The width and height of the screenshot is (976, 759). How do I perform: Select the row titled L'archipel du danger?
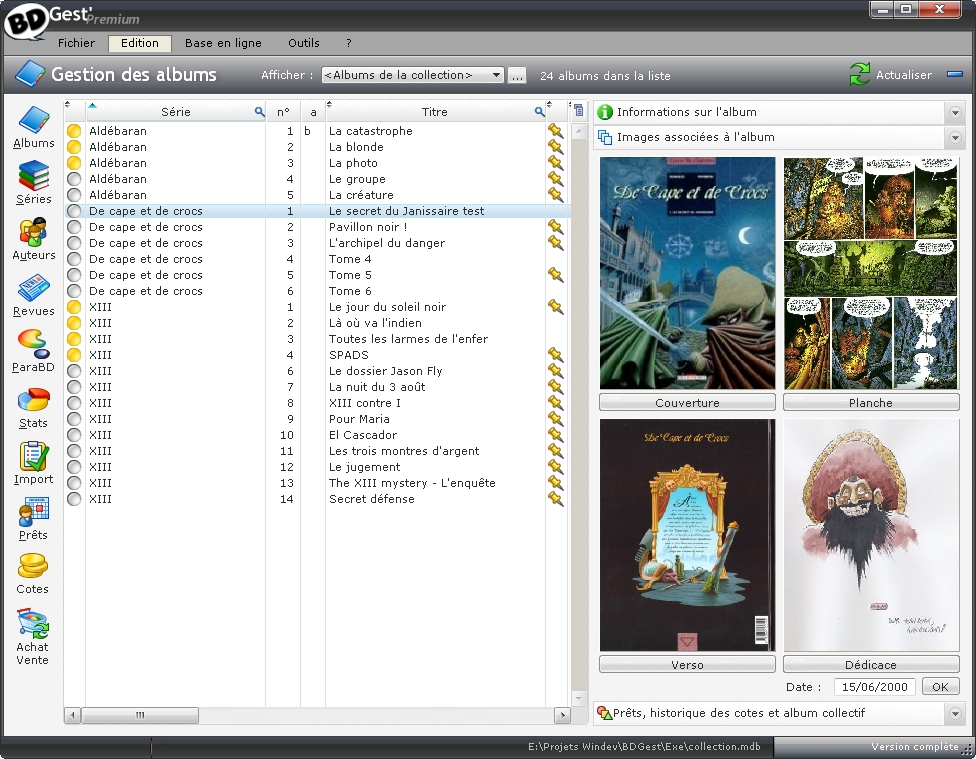[x=317, y=243]
